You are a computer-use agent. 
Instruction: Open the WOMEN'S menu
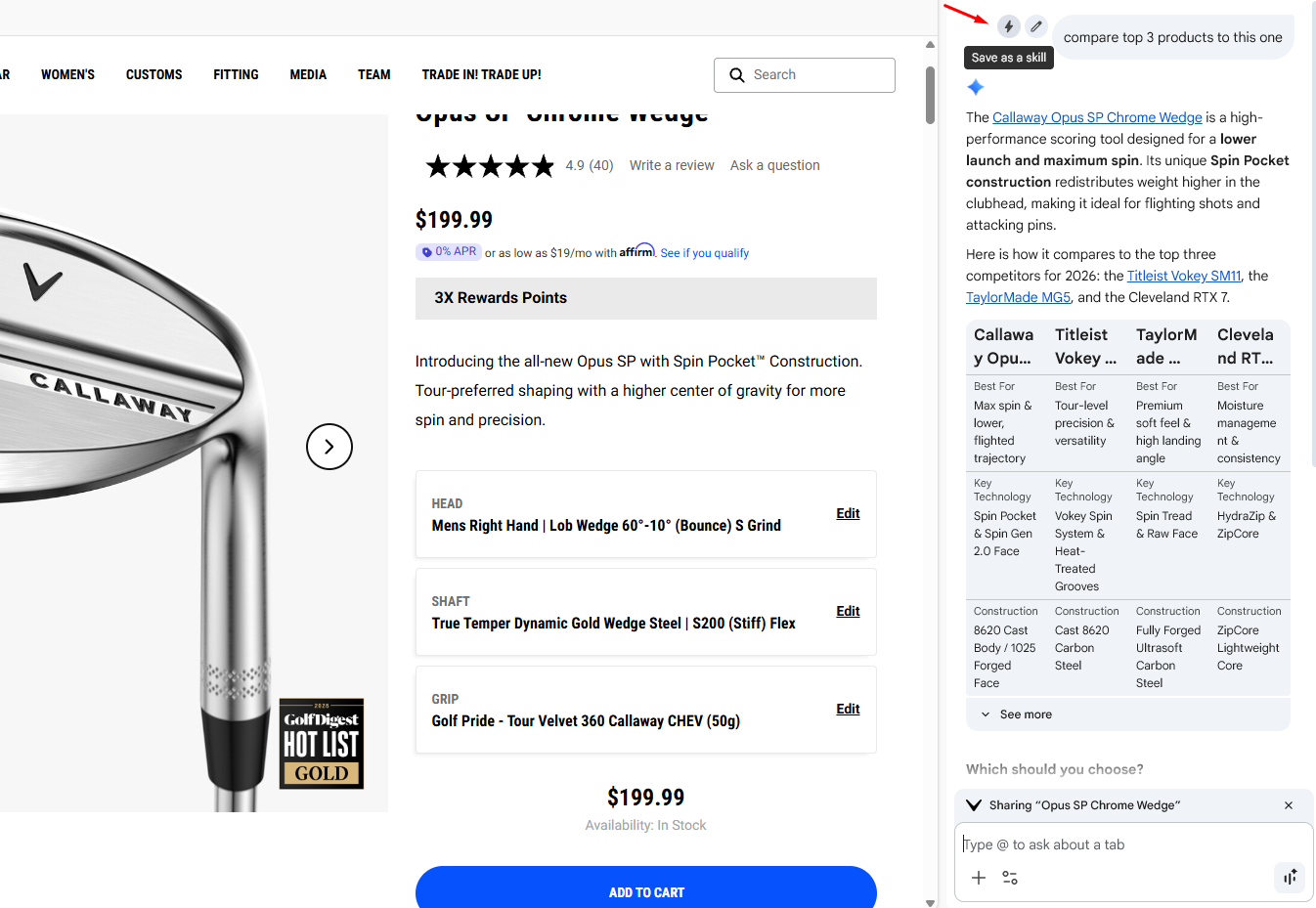(x=67, y=74)
